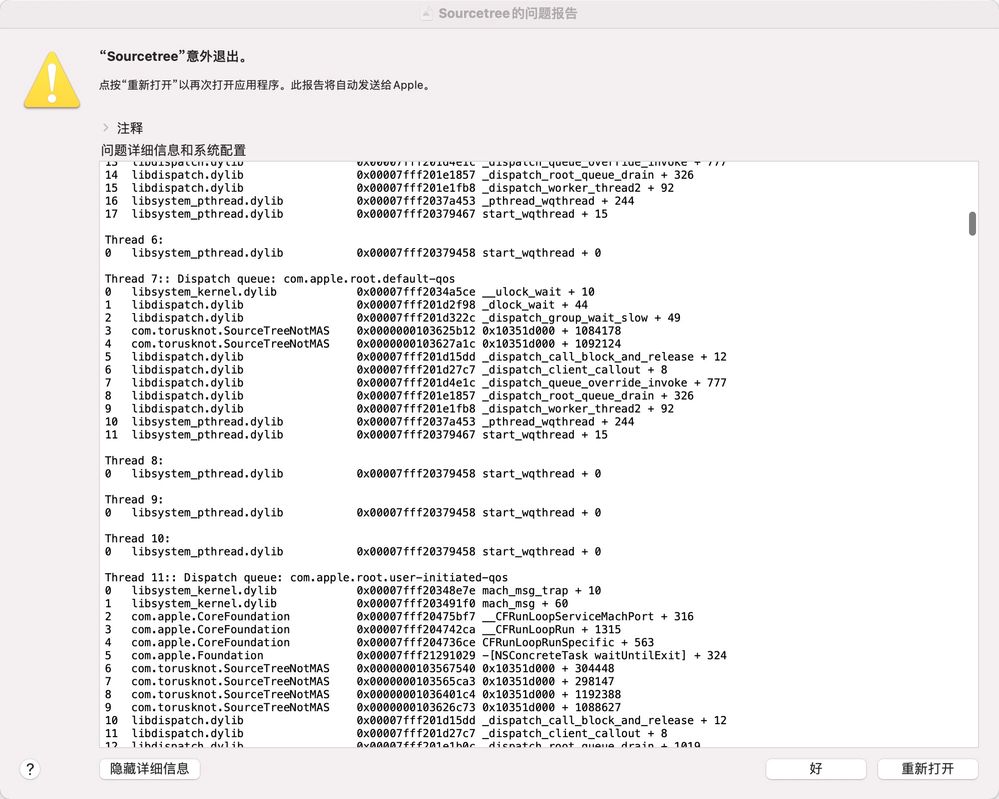Click the Thread 7 Dispatch queue header line
999x799 pixels.
click(x=280, y=278)
